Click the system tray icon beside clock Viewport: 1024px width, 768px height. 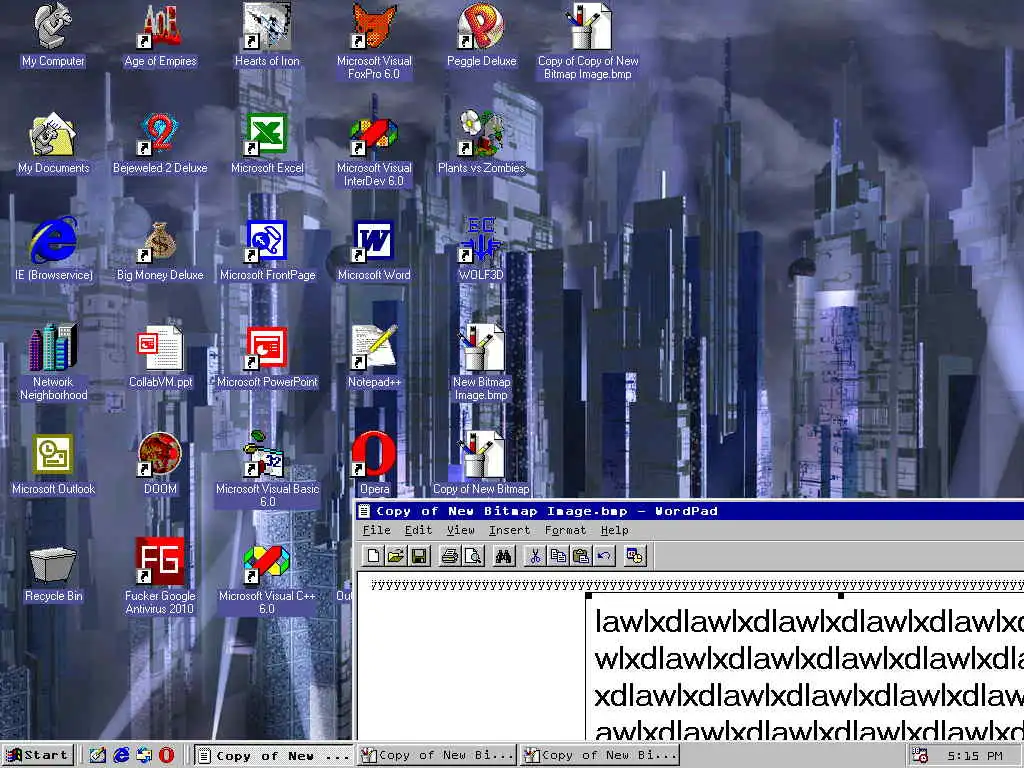tap(920, 756)
